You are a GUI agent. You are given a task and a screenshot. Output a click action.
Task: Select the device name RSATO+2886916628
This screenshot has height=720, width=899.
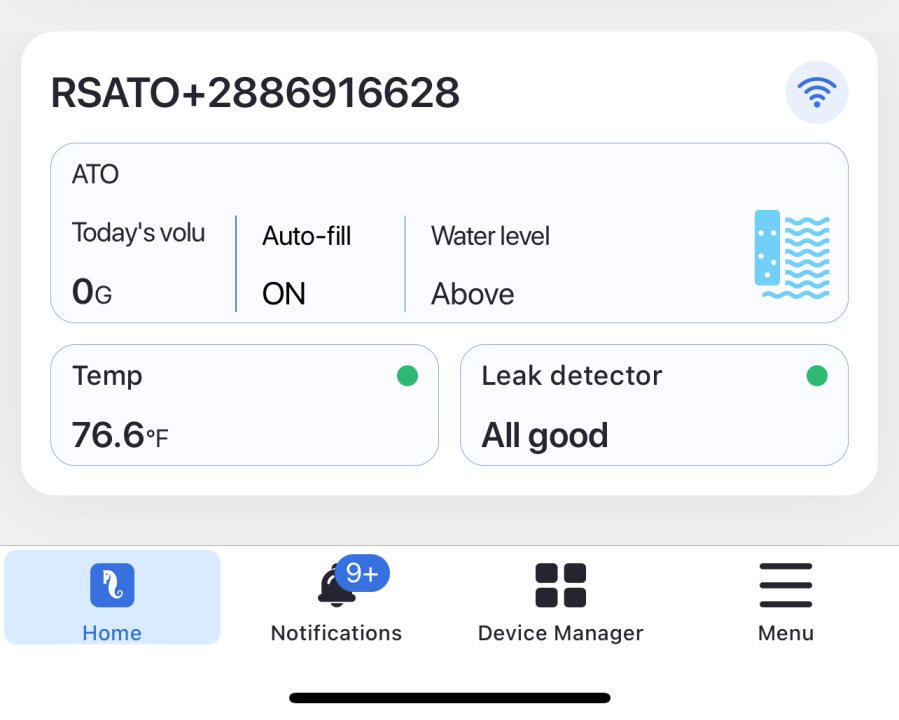[255, 93]
